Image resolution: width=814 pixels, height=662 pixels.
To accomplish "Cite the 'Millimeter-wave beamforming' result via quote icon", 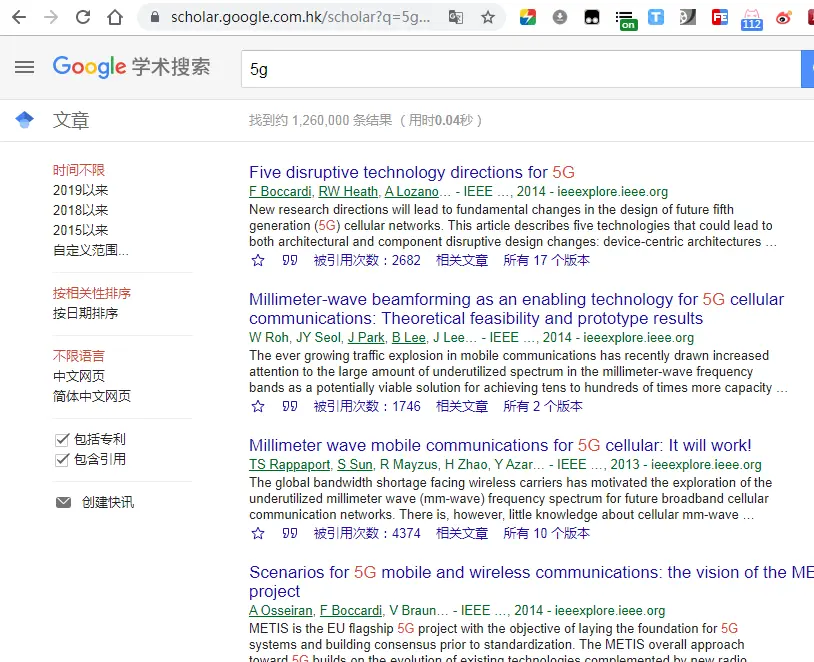I will coord(290,406).
